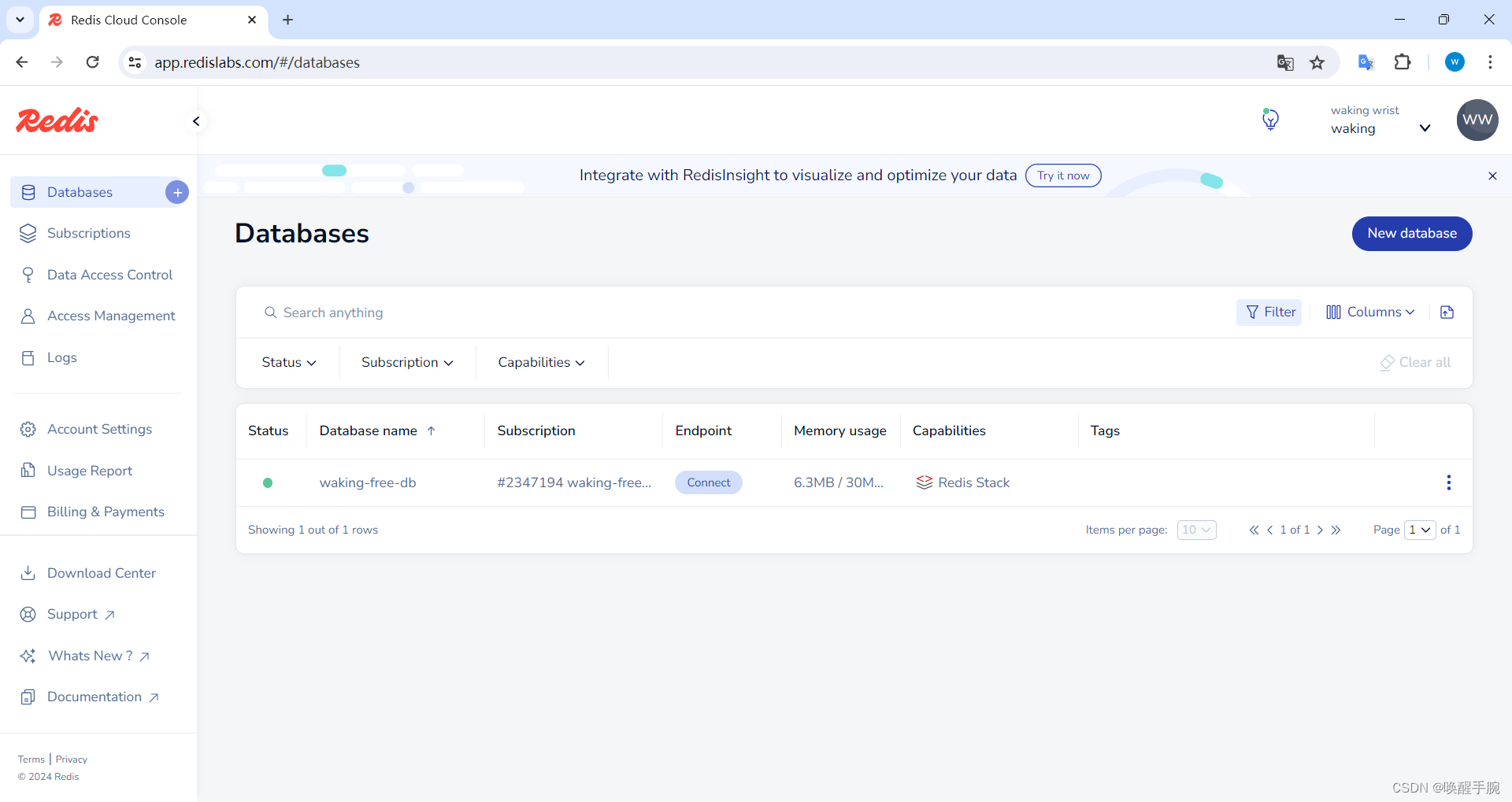This screenshot has height=802, width=1512.
Task: Click Try it now in the banner
Action: point(1063,176)
